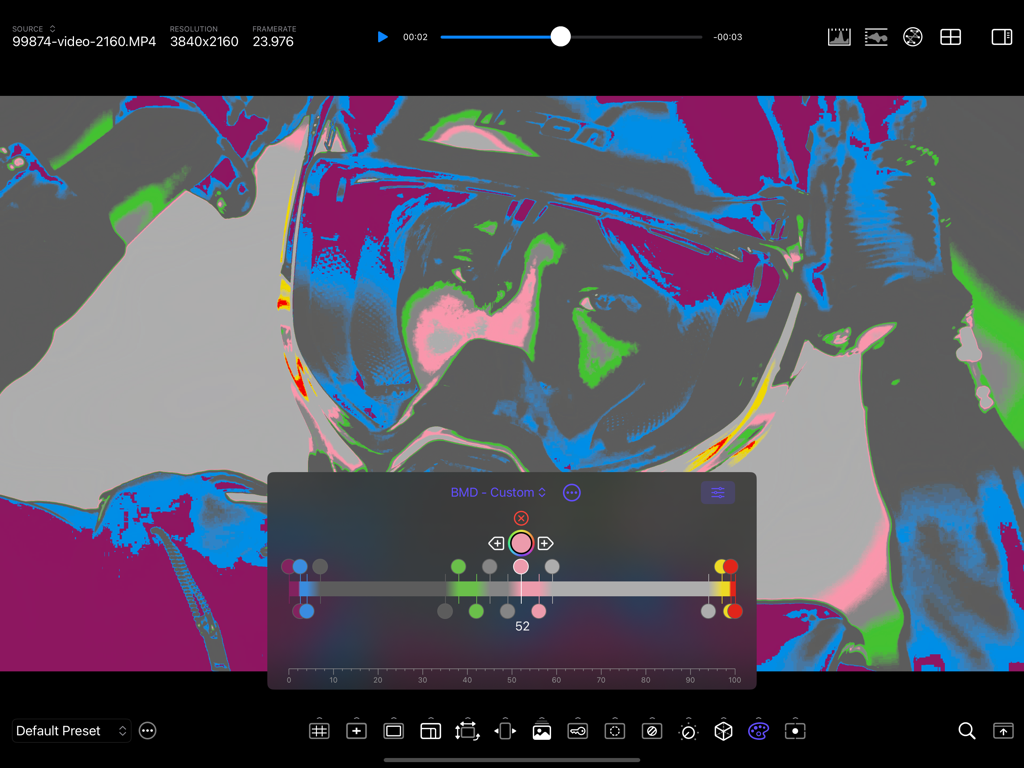The width and height of the screenshot is (1024, 768).
Task: Toggle the disable overlays icon
Action: click(652, 731)
